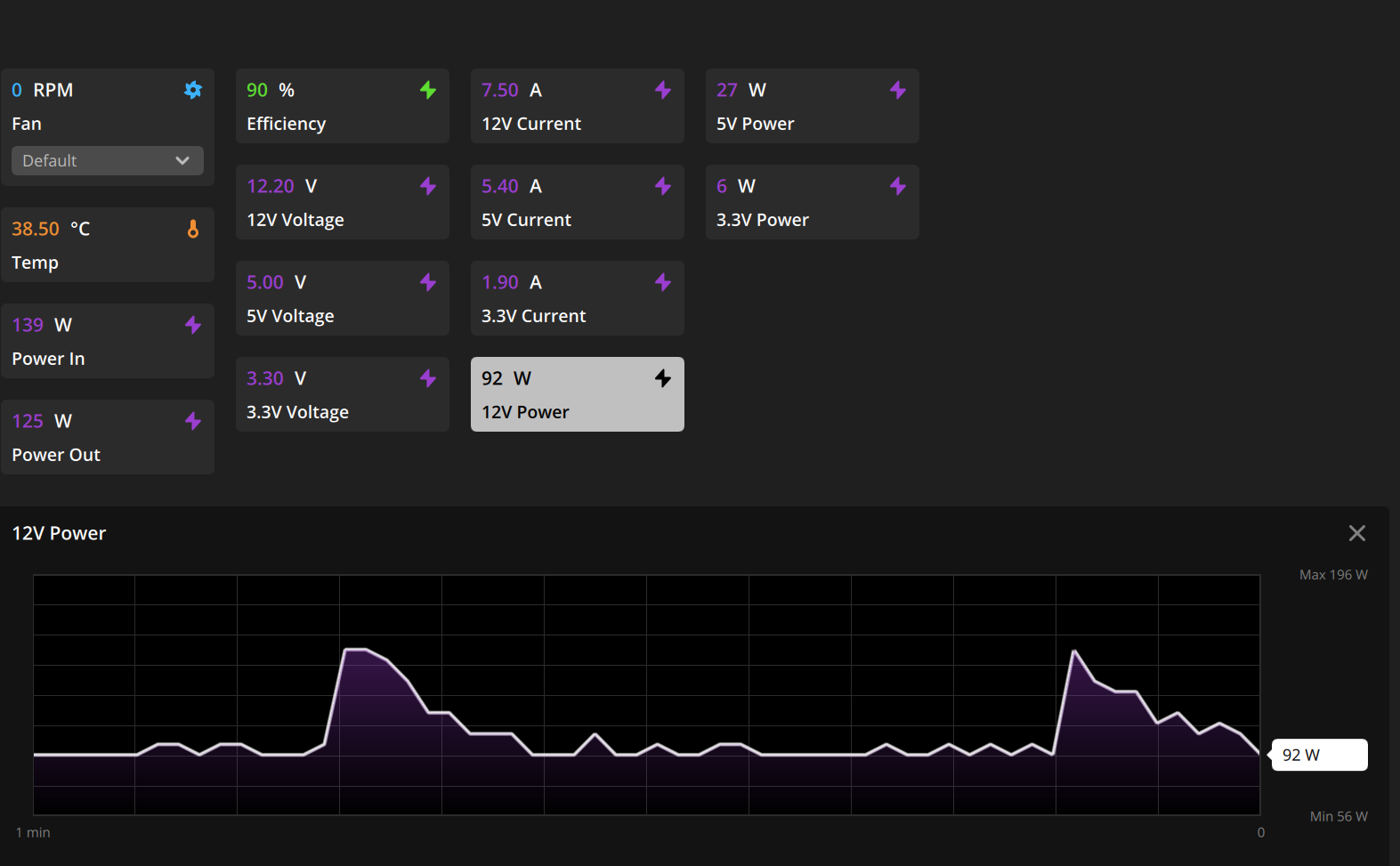Click the 90 % efficiency value
Viewport: 1400px width, 866px height.
point(271,90)
